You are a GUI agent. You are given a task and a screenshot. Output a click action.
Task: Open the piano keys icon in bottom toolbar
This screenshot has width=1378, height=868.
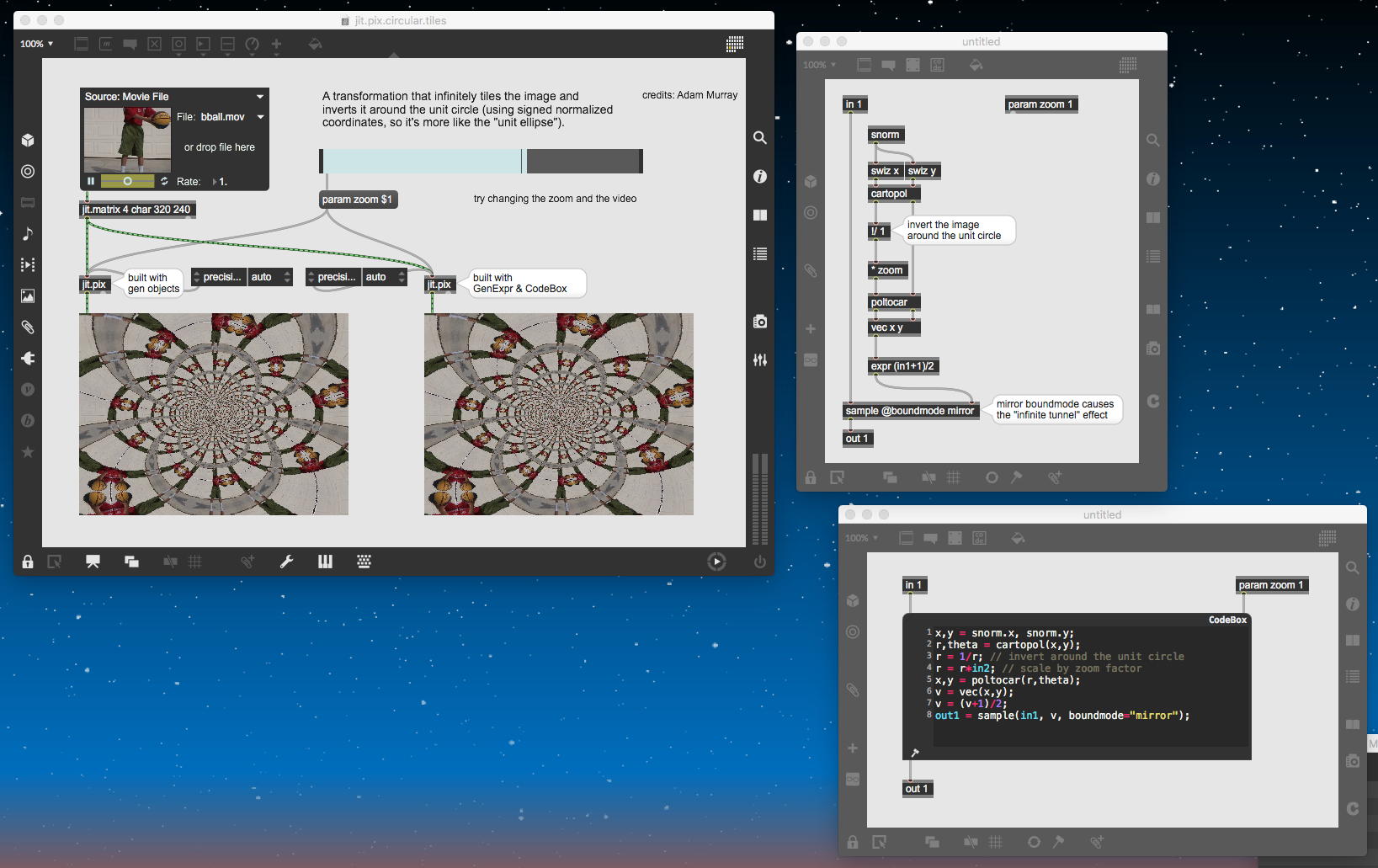[x=325, y=562]
